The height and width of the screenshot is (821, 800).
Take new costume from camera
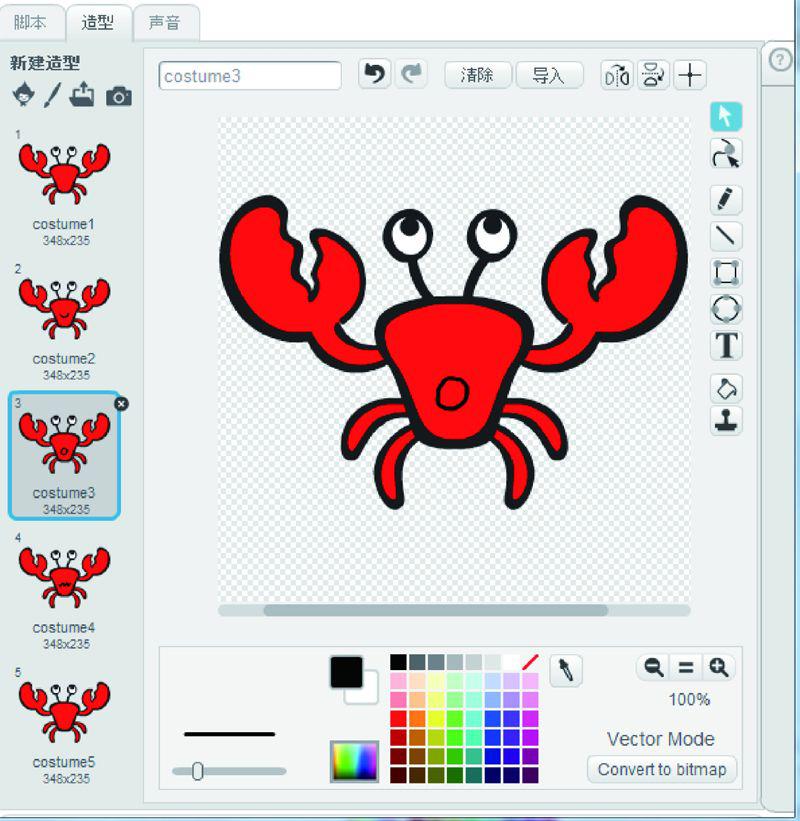[119, 96]
